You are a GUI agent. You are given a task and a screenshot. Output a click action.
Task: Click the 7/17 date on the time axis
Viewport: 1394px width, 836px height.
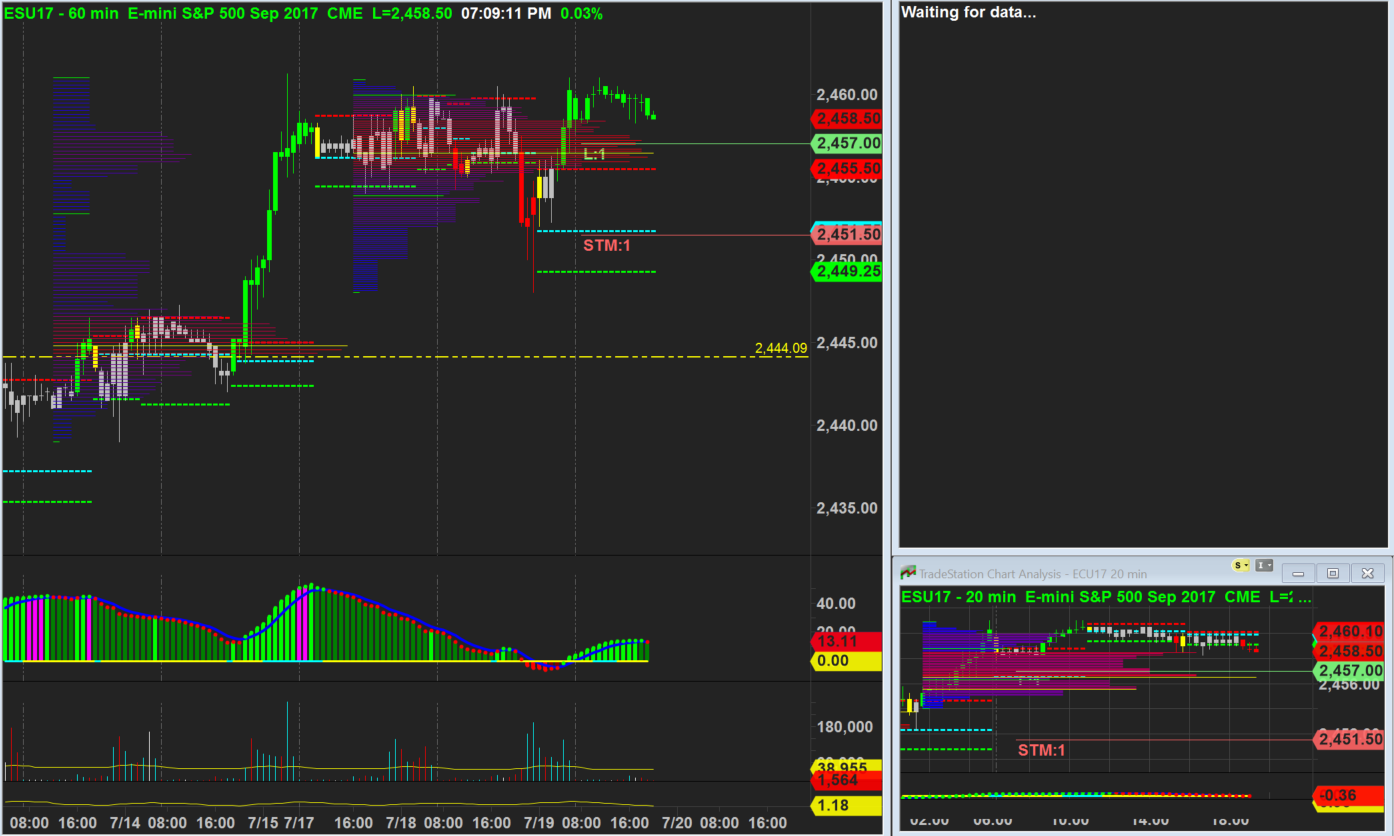[298, 823]
